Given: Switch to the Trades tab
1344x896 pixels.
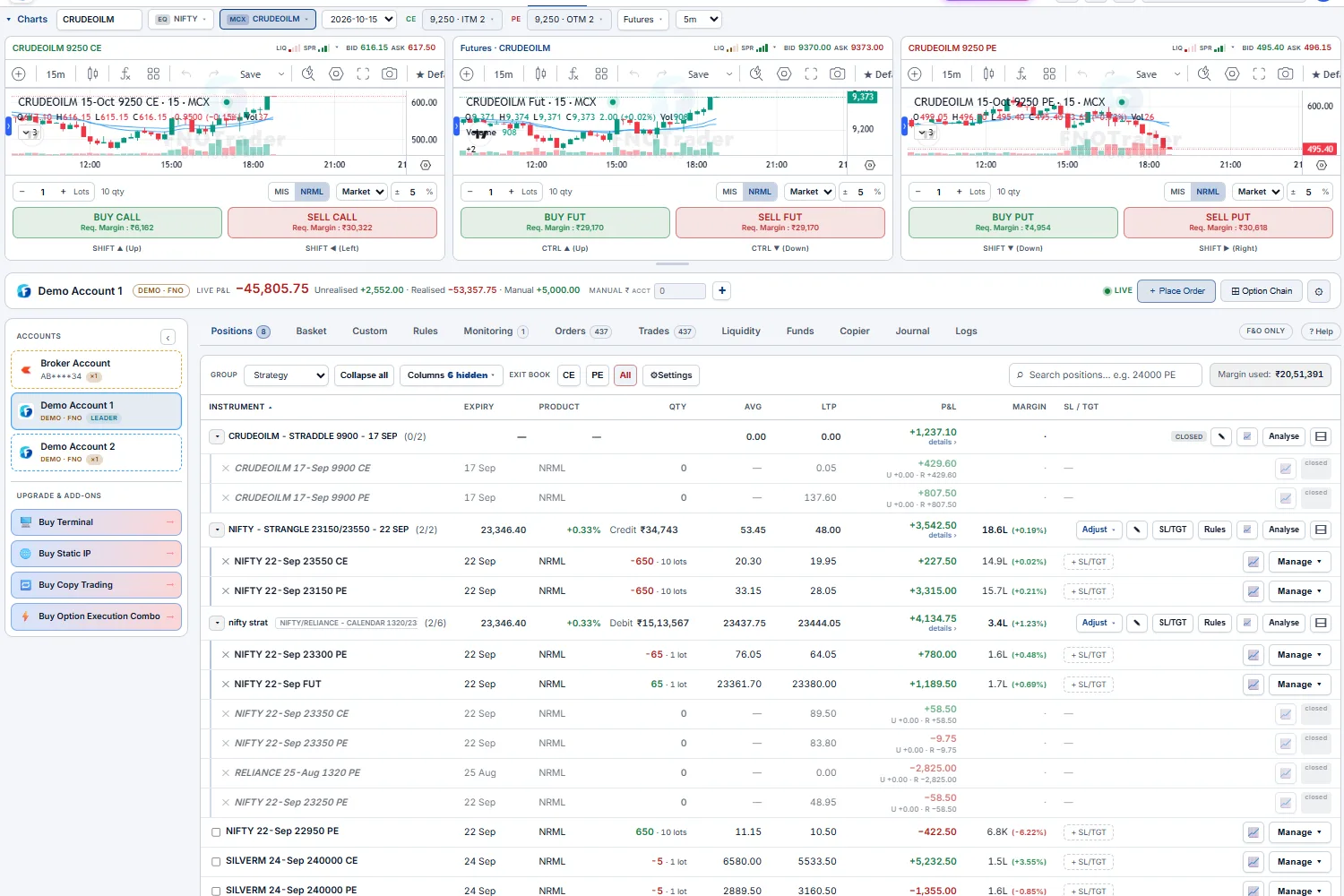Looking at the screenshot, I should 667,332.
